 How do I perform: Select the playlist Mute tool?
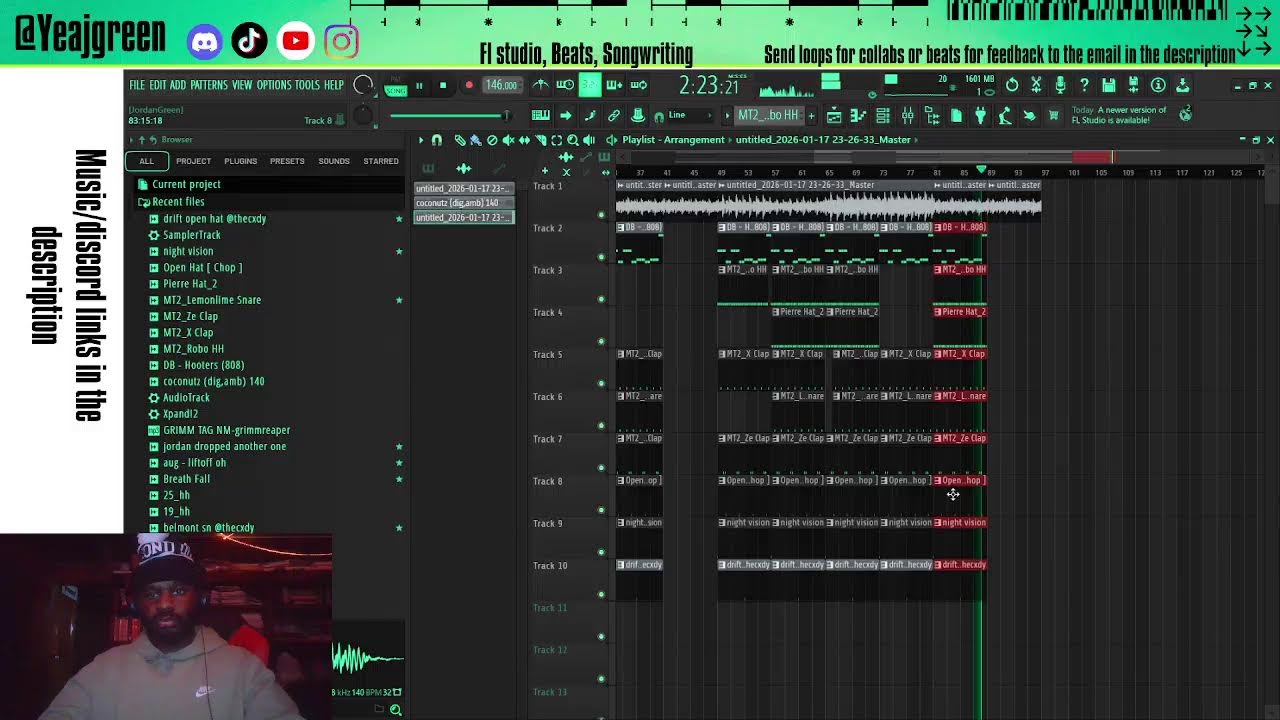coord(508,140)
